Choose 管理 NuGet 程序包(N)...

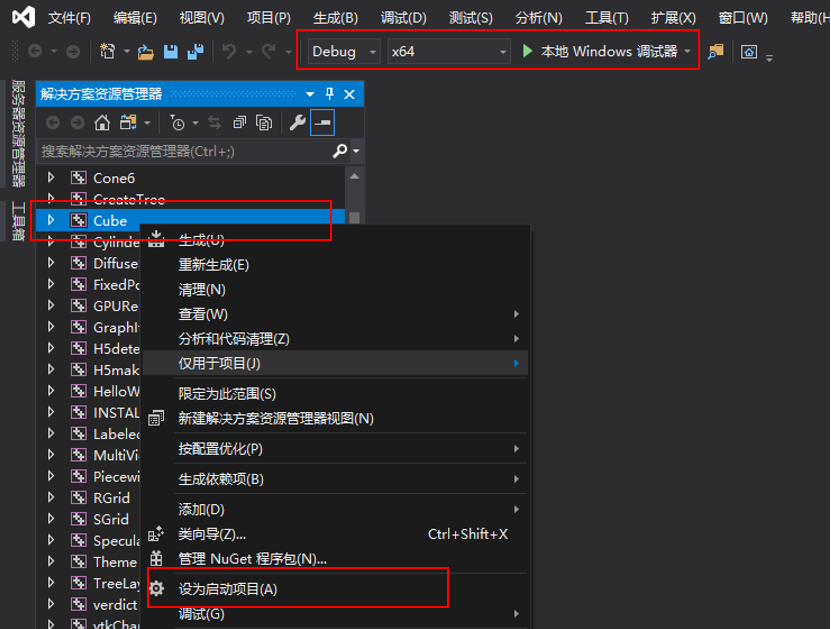coord(335,559)
